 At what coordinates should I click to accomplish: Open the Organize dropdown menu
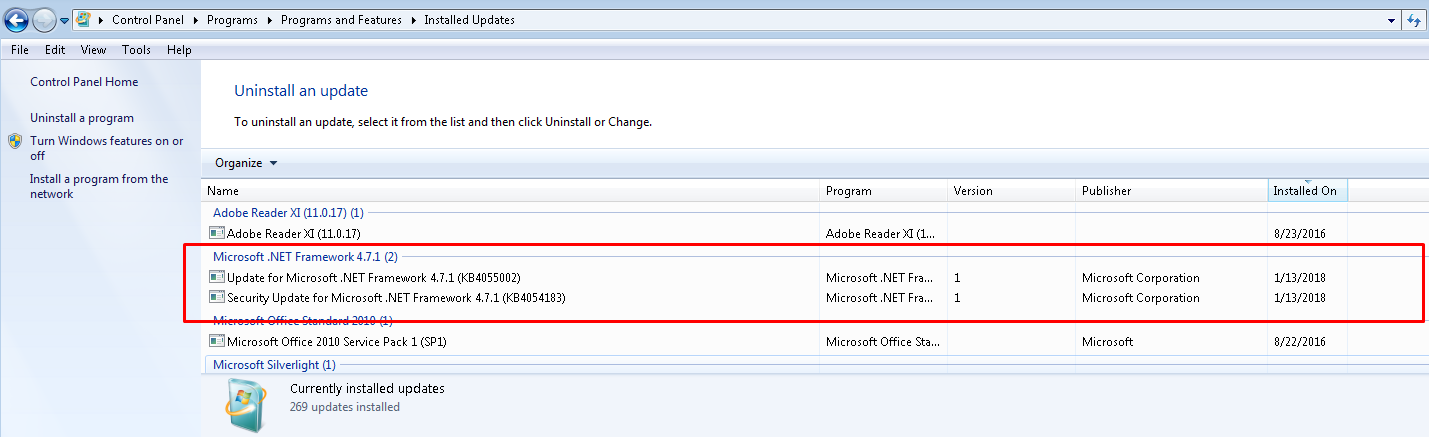point(245,163)
